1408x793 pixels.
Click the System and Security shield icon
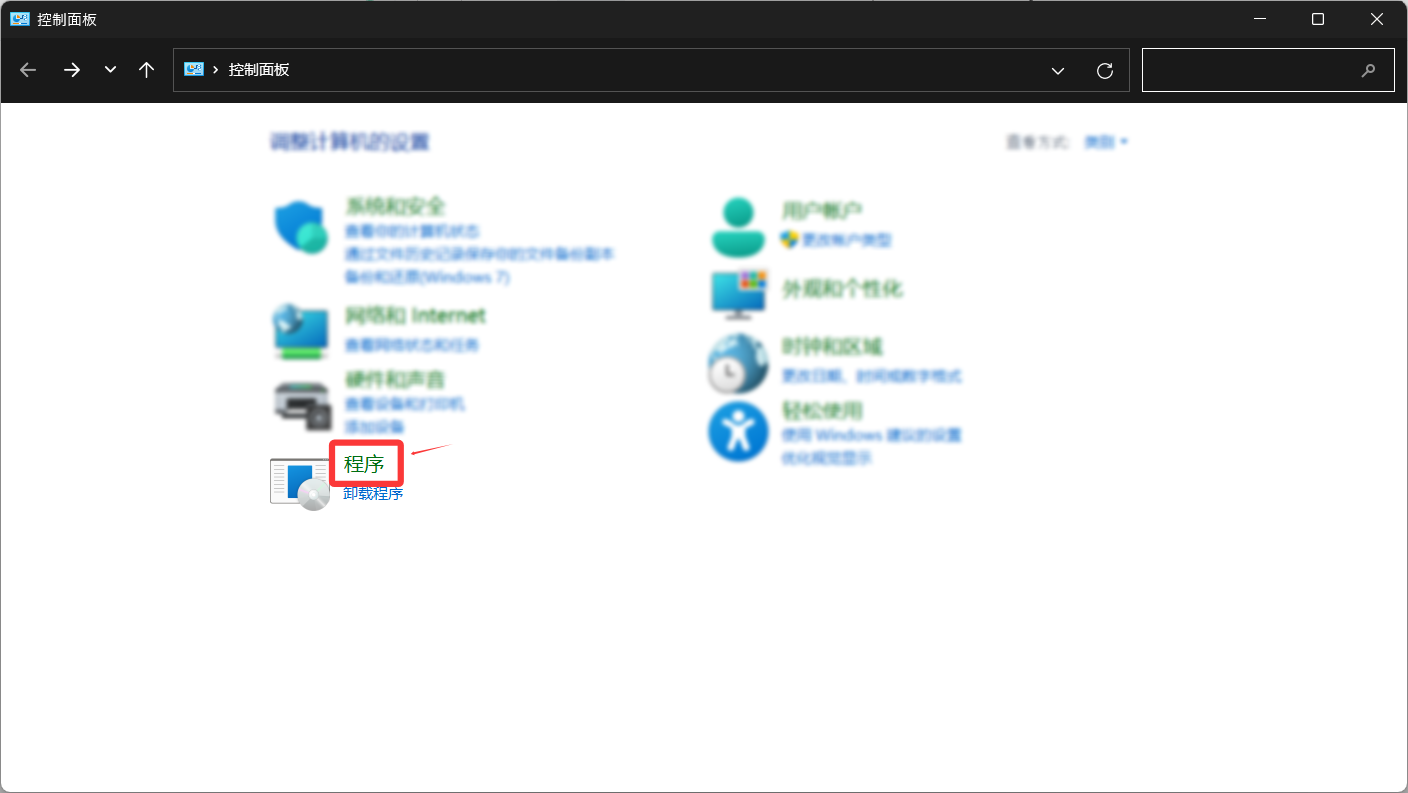click(301, 227)
